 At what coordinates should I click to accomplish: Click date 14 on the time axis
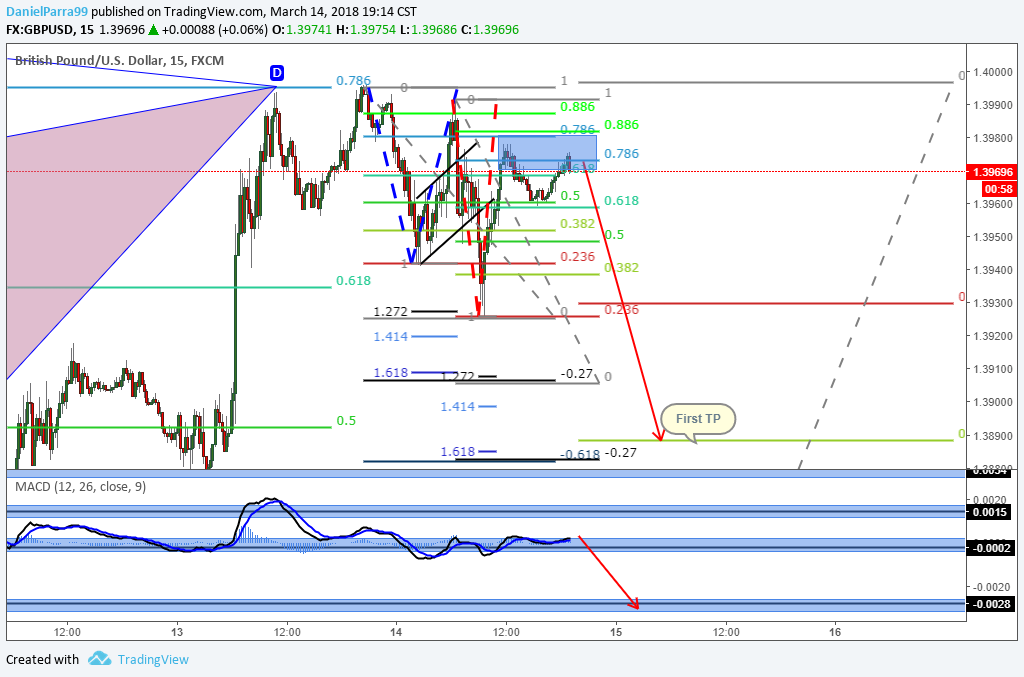pos(396,631)
